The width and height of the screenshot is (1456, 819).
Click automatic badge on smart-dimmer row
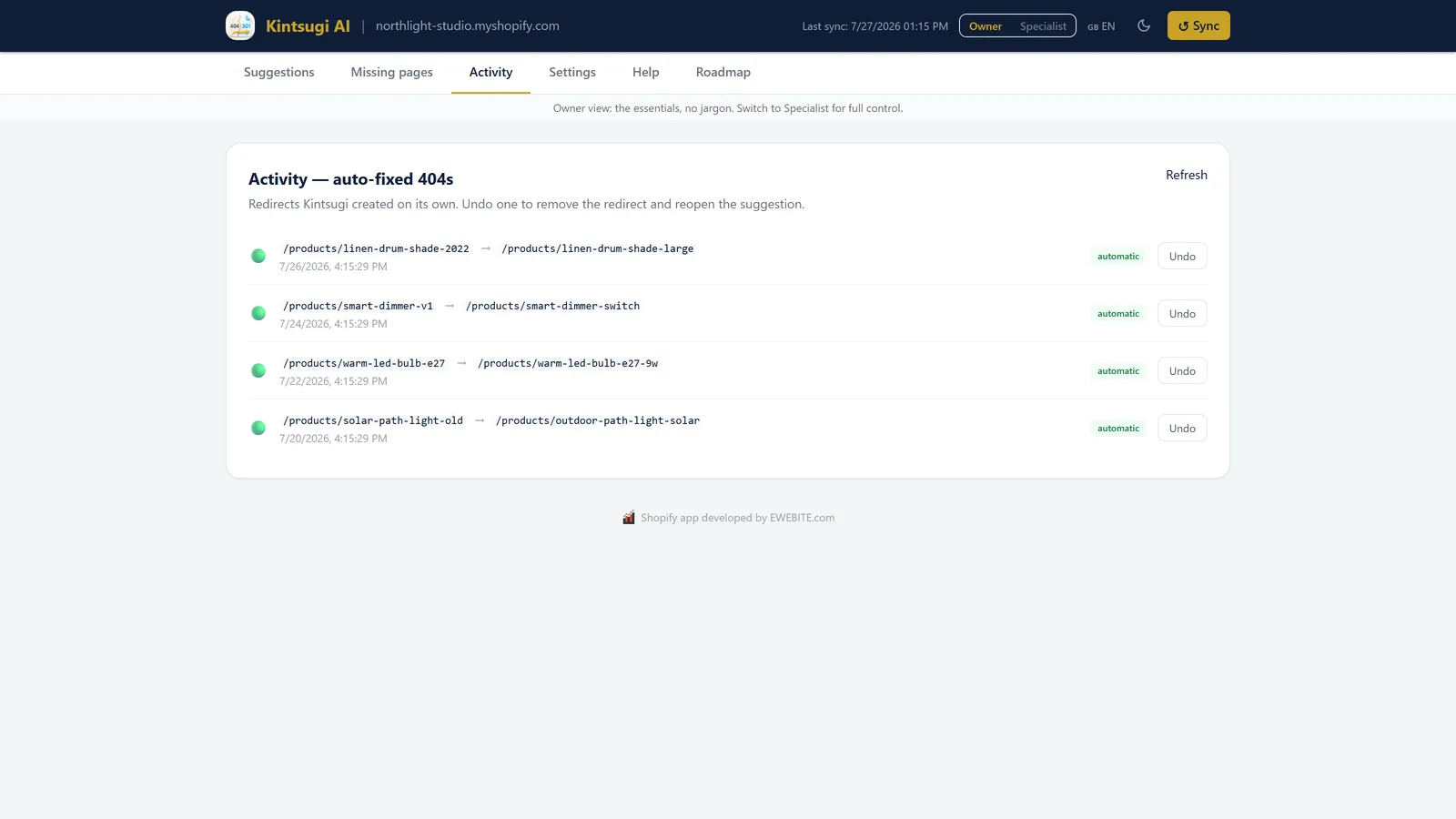point(1118,314)
